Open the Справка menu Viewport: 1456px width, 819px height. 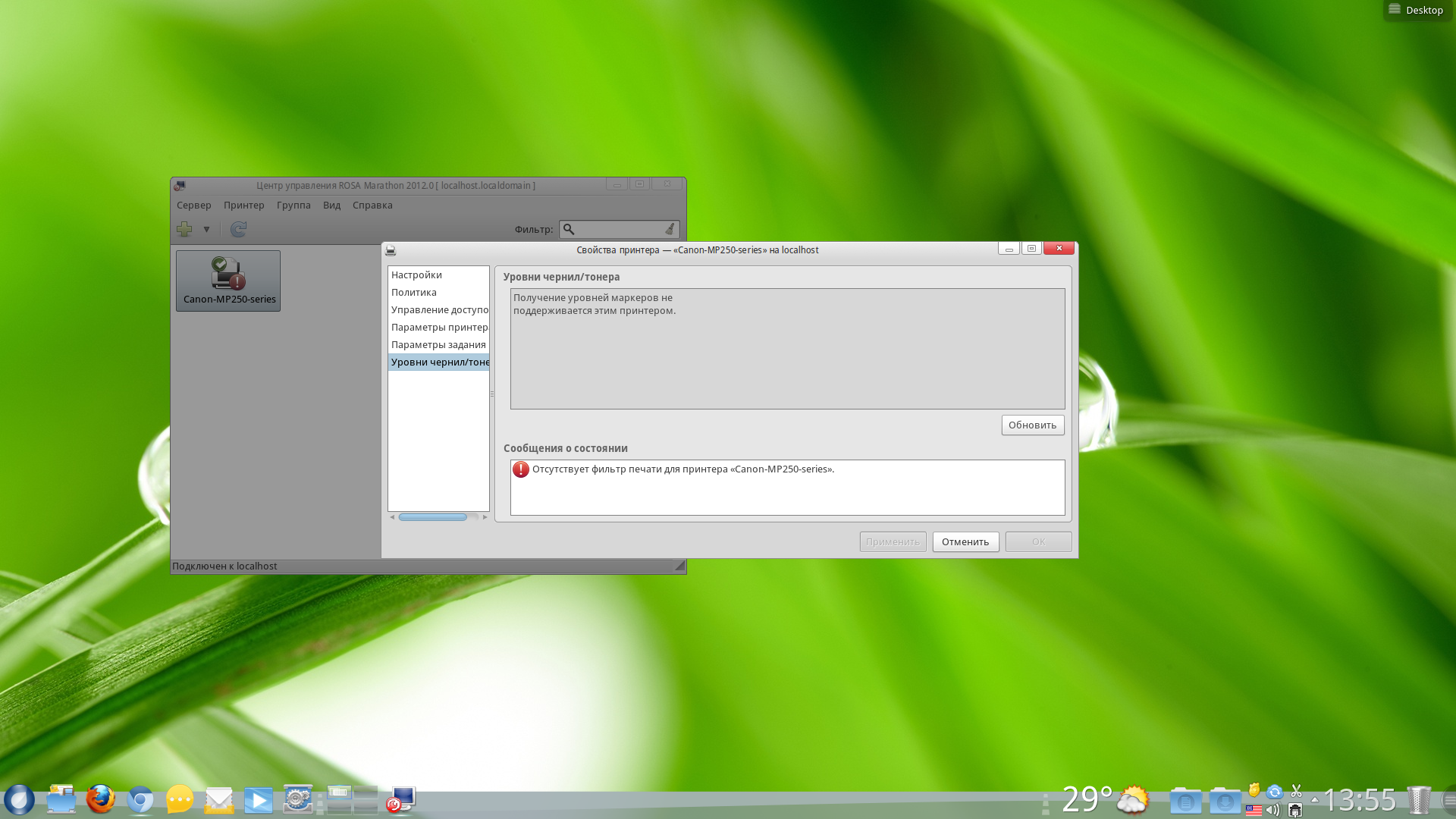pos(372,206)
